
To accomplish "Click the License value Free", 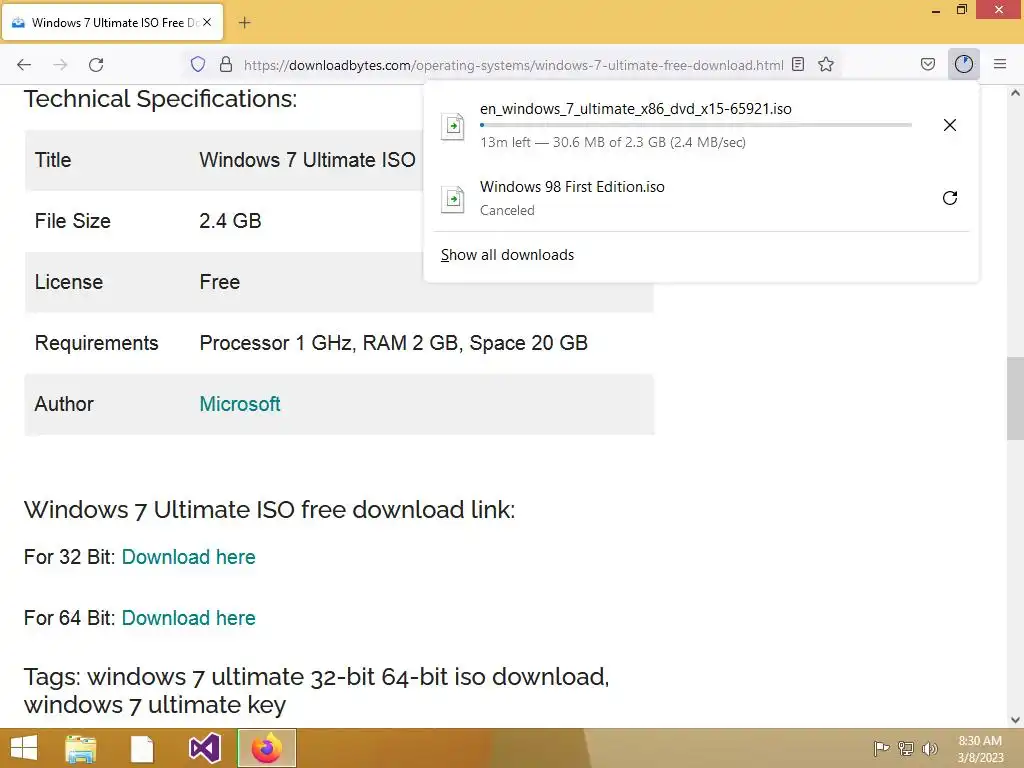I will (x=219, y=282).
